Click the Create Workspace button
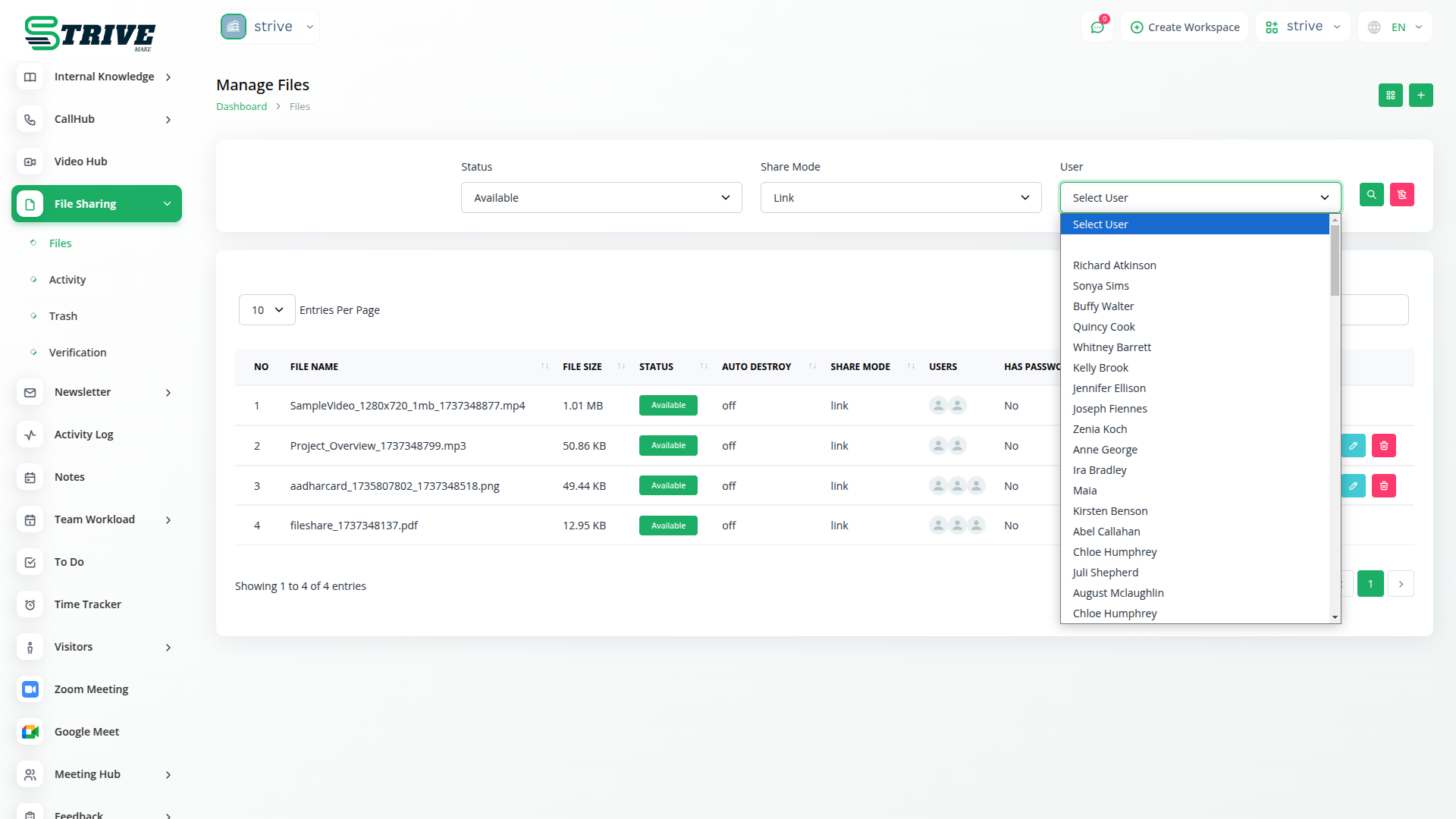The height and width of the screenshot is (819, 1456). (x=1185, y=27)
